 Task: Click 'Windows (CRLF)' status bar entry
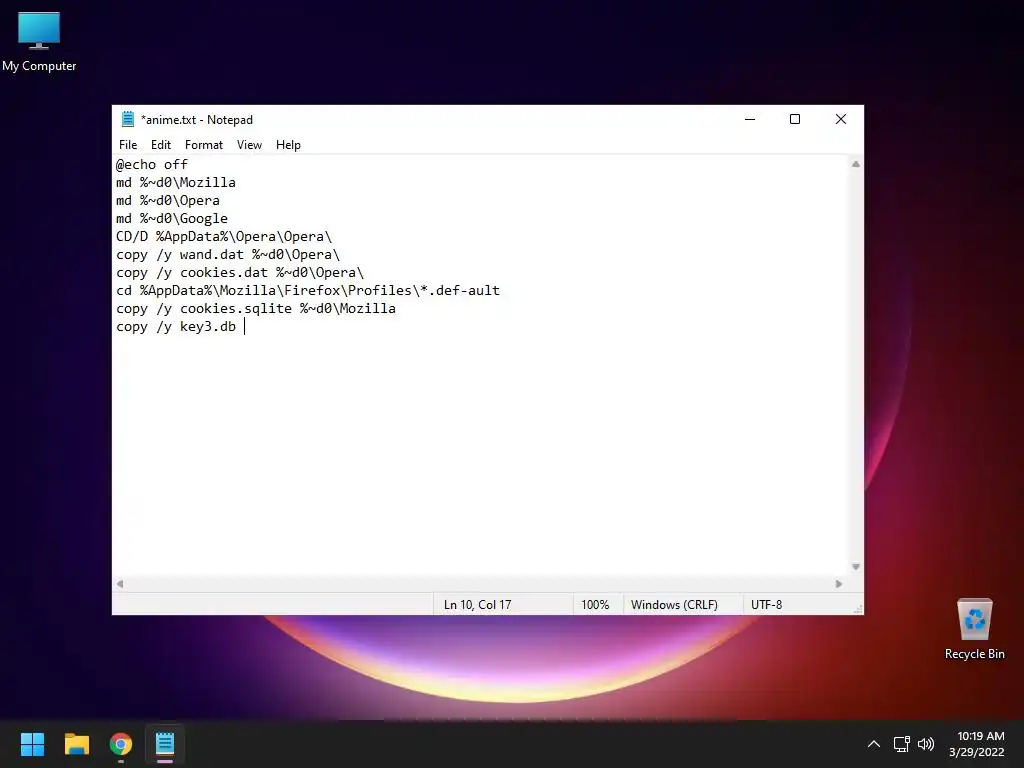[674, 605]
